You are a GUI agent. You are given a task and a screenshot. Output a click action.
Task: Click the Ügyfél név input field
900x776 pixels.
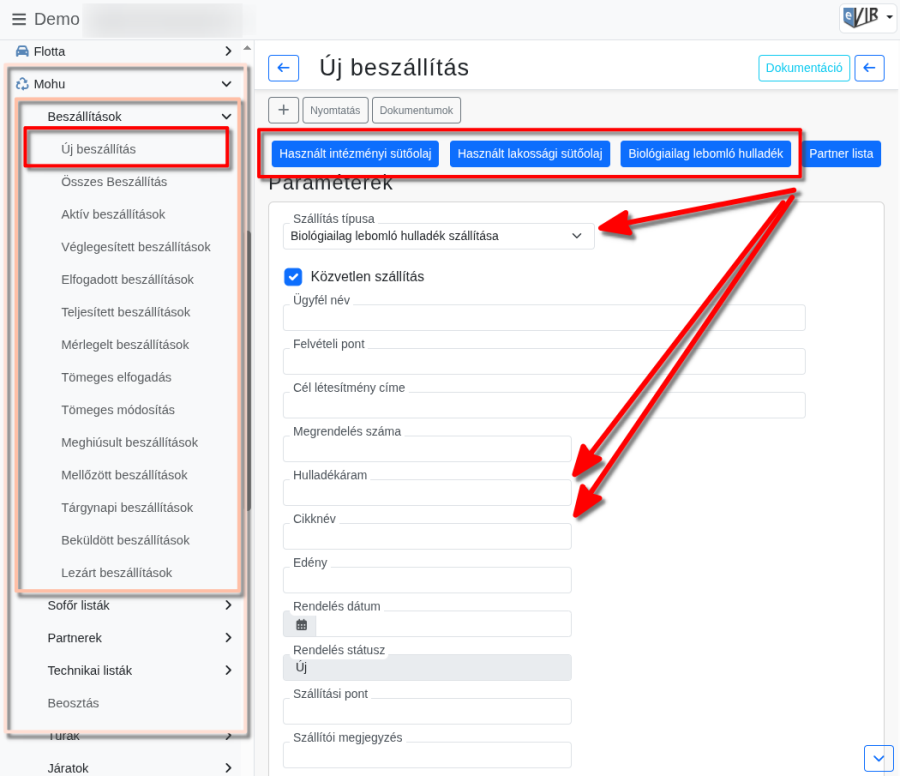[x=544, y=317]
